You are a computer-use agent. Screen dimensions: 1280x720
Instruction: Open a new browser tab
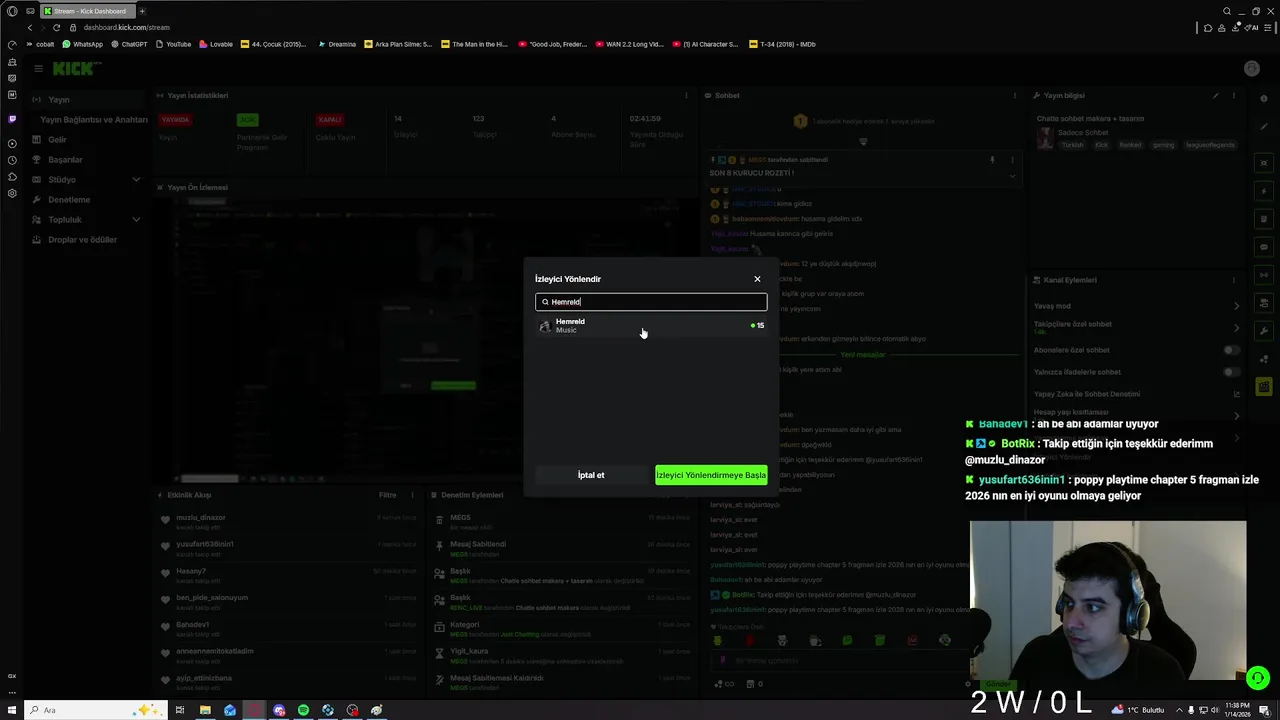click(142, 11)
